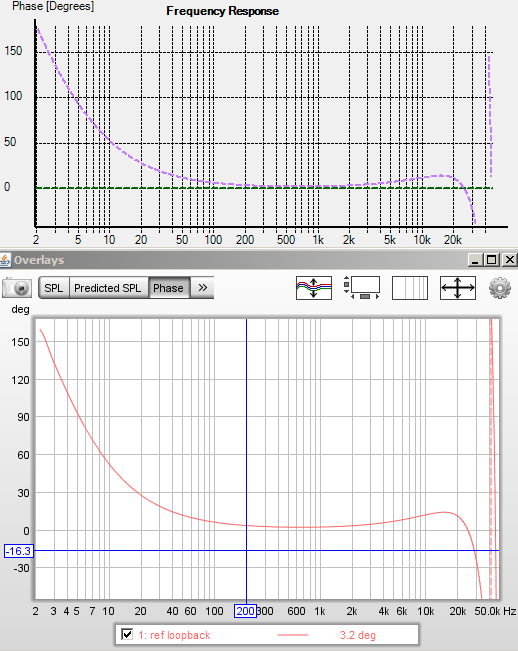The height and width of the screenshot is (651, 518).
Task: Open the graph controls gear icon
Action: [500, 288]
